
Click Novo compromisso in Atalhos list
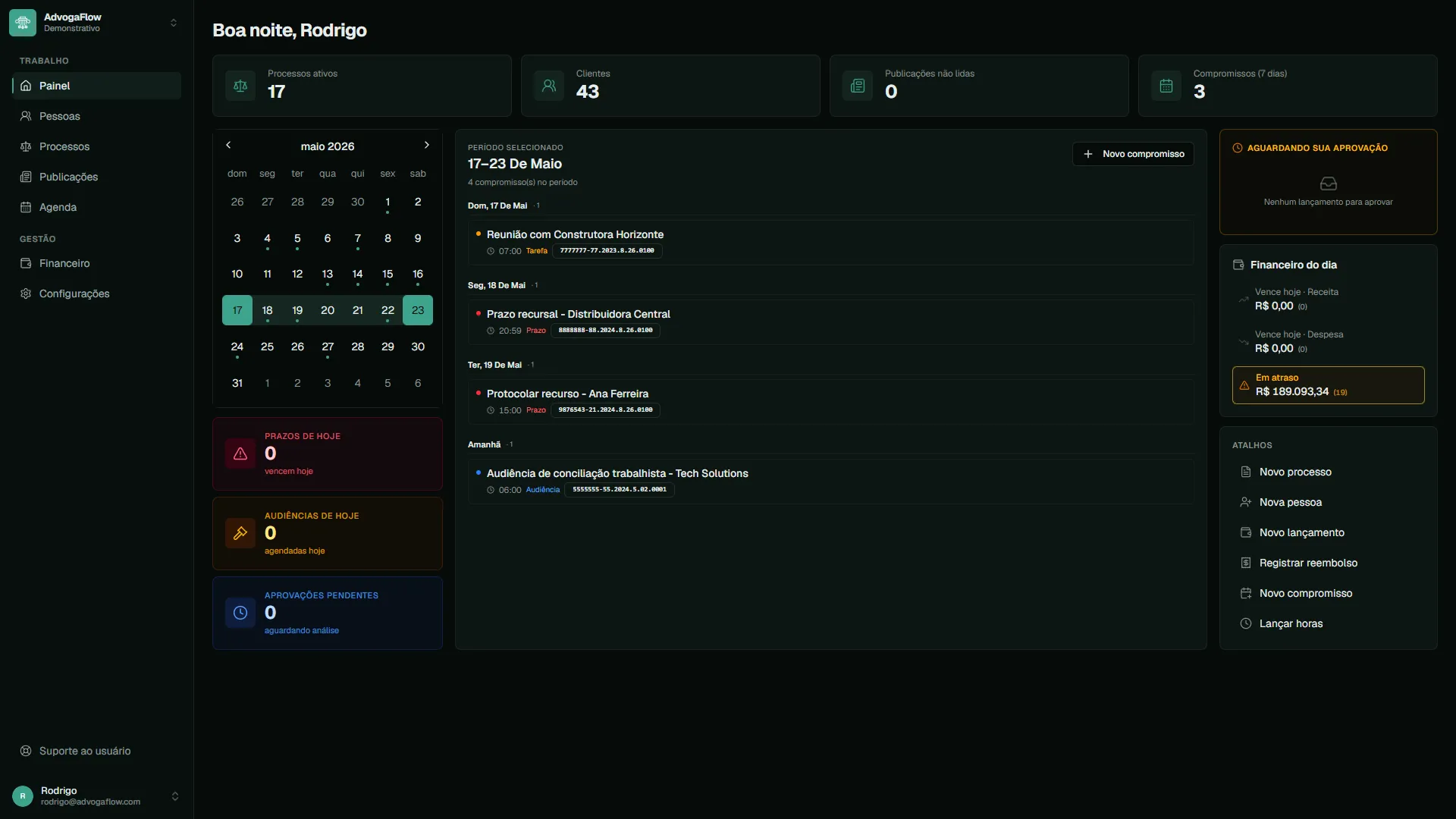tap(1329, 593)
